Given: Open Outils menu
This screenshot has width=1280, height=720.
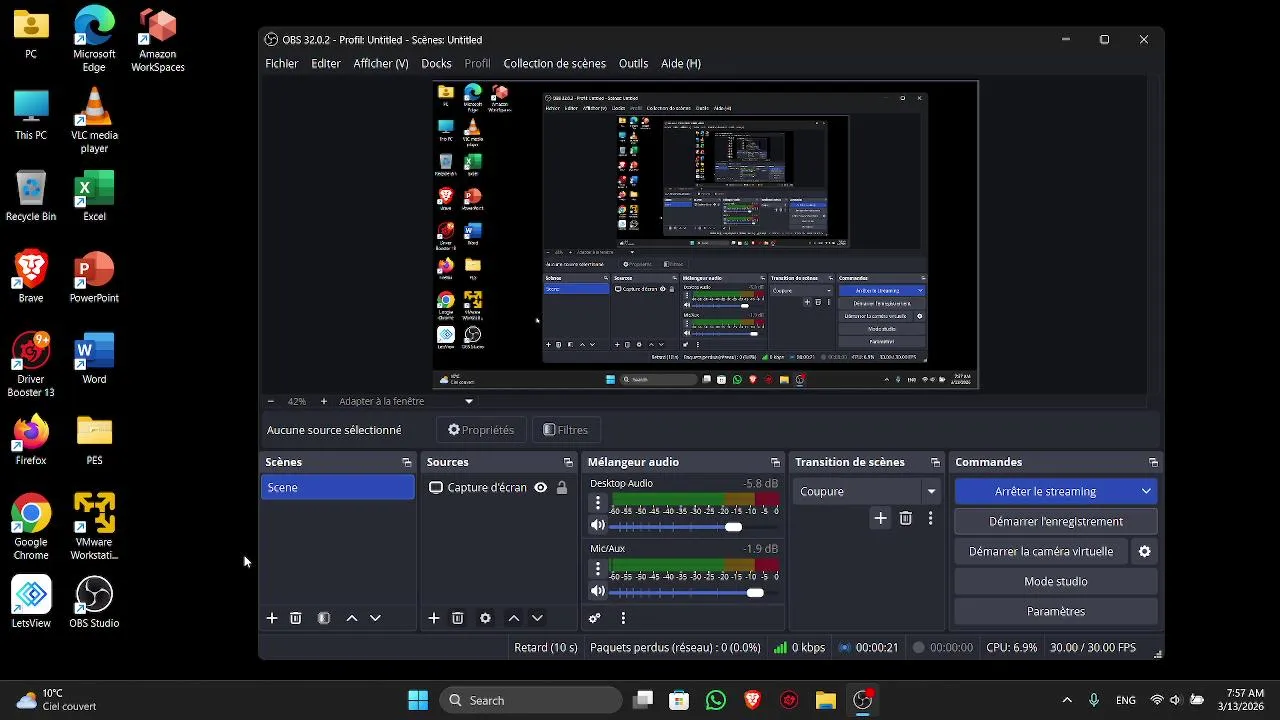Looking at the screenshot, I should 634,63.
